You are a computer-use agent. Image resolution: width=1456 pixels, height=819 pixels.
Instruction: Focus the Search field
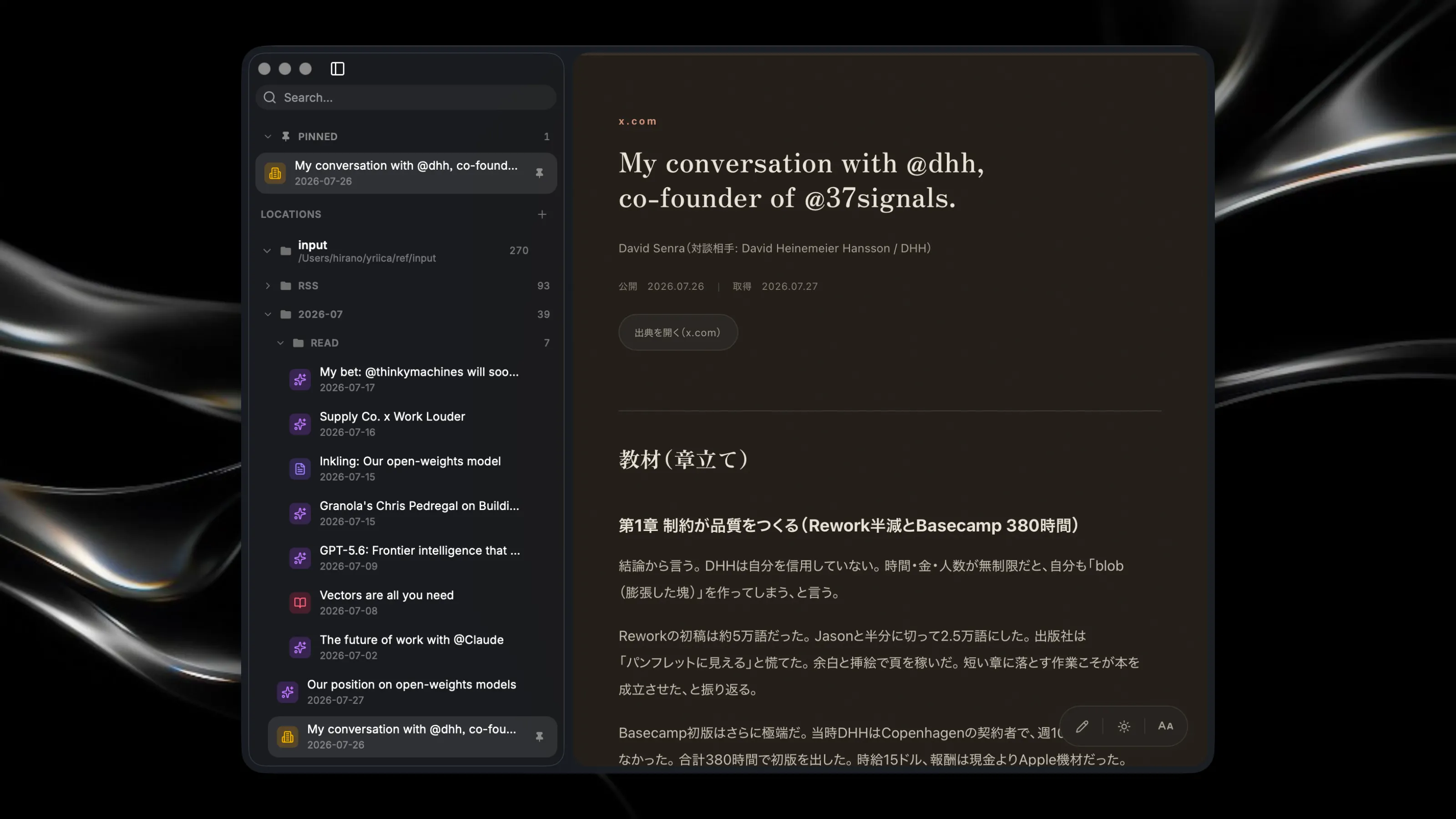pyautogui.click(x=406, y=97)
